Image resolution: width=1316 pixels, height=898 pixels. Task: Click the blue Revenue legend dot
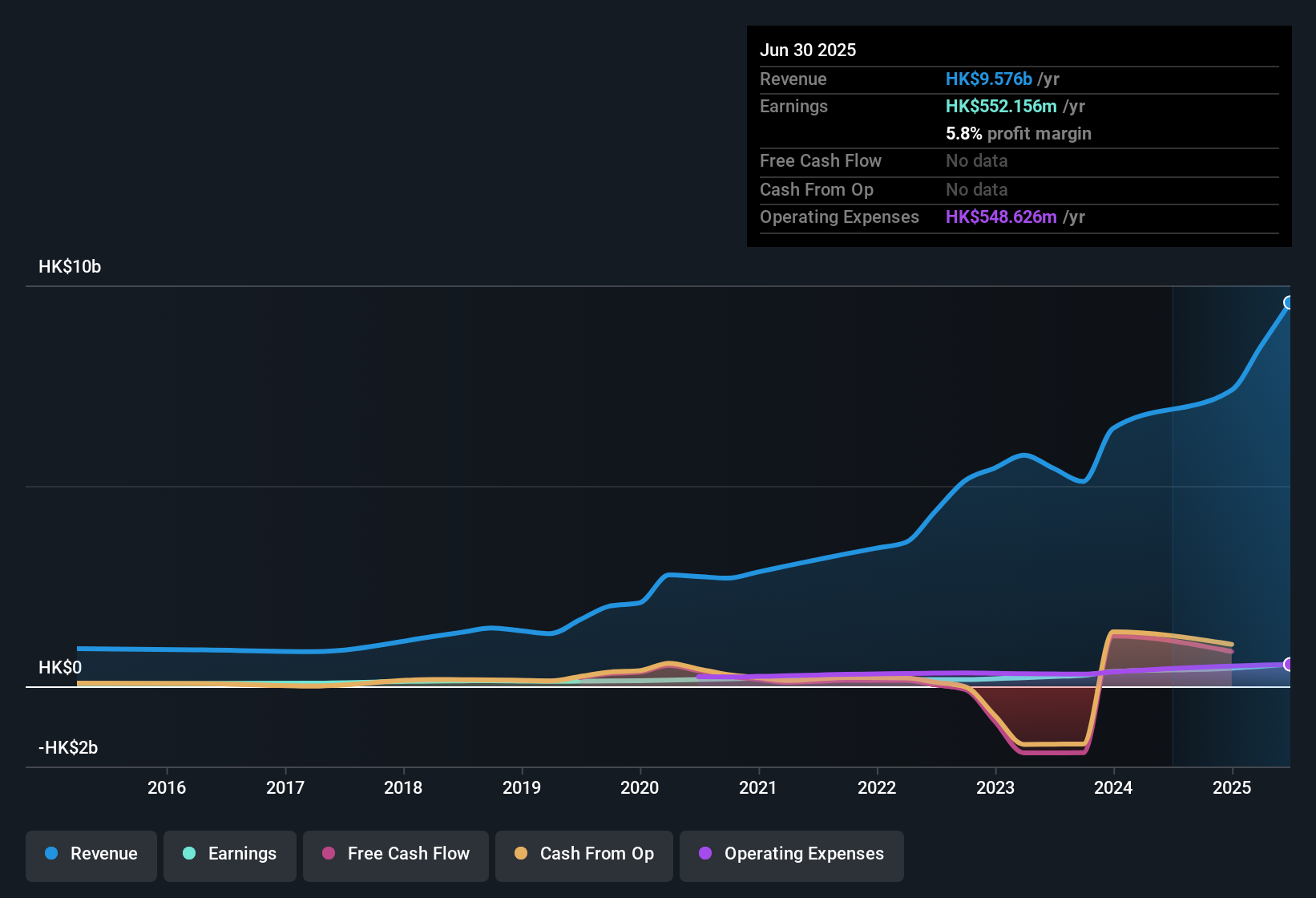pyautogui.click(x=50, y=854)
